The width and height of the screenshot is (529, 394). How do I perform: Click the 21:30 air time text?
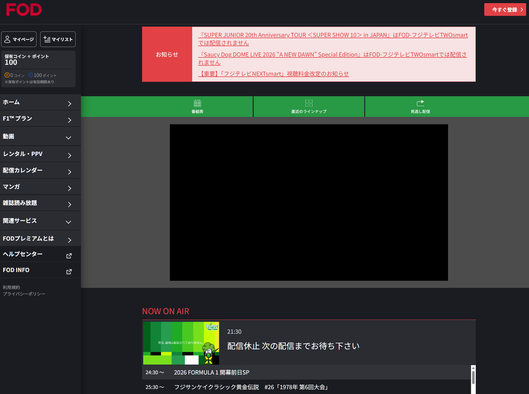tap(234, 332)
